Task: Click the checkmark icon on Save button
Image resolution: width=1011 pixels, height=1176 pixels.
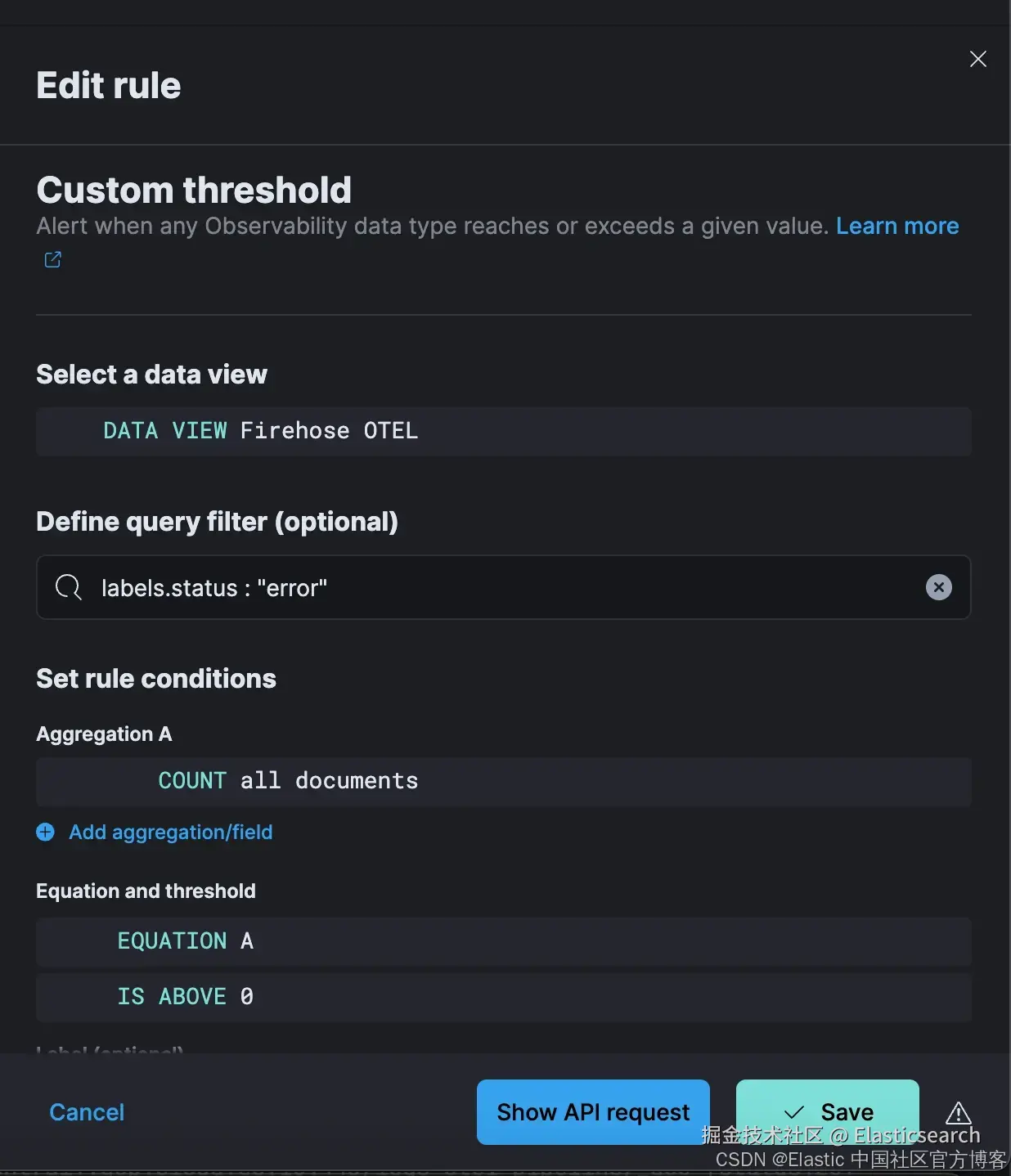Action: point(793,1112)
